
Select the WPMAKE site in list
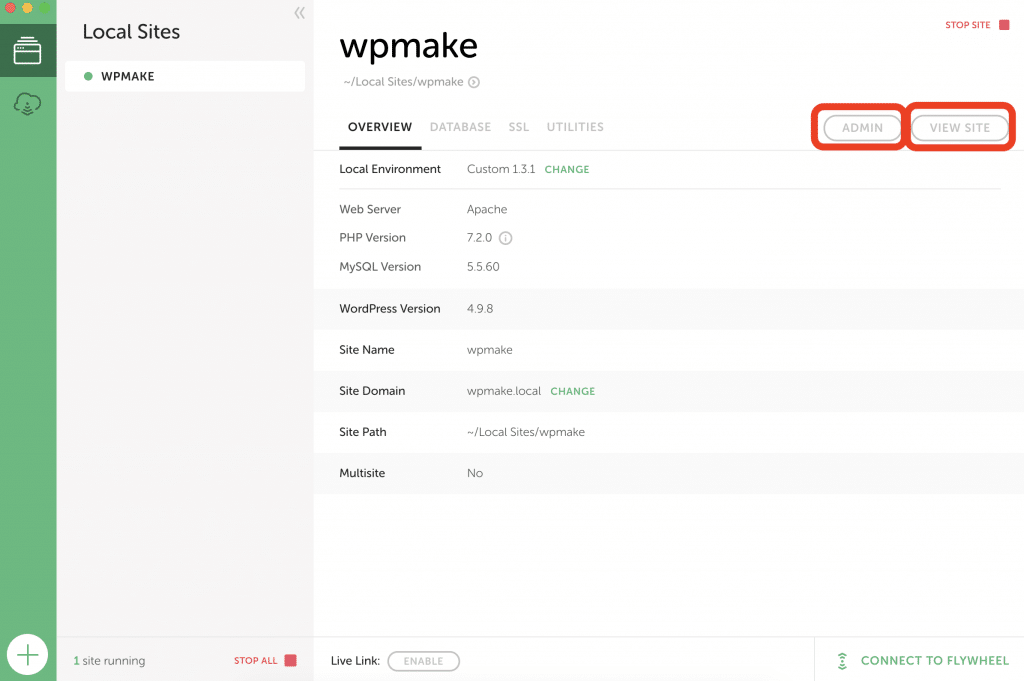tap(185, 76)
